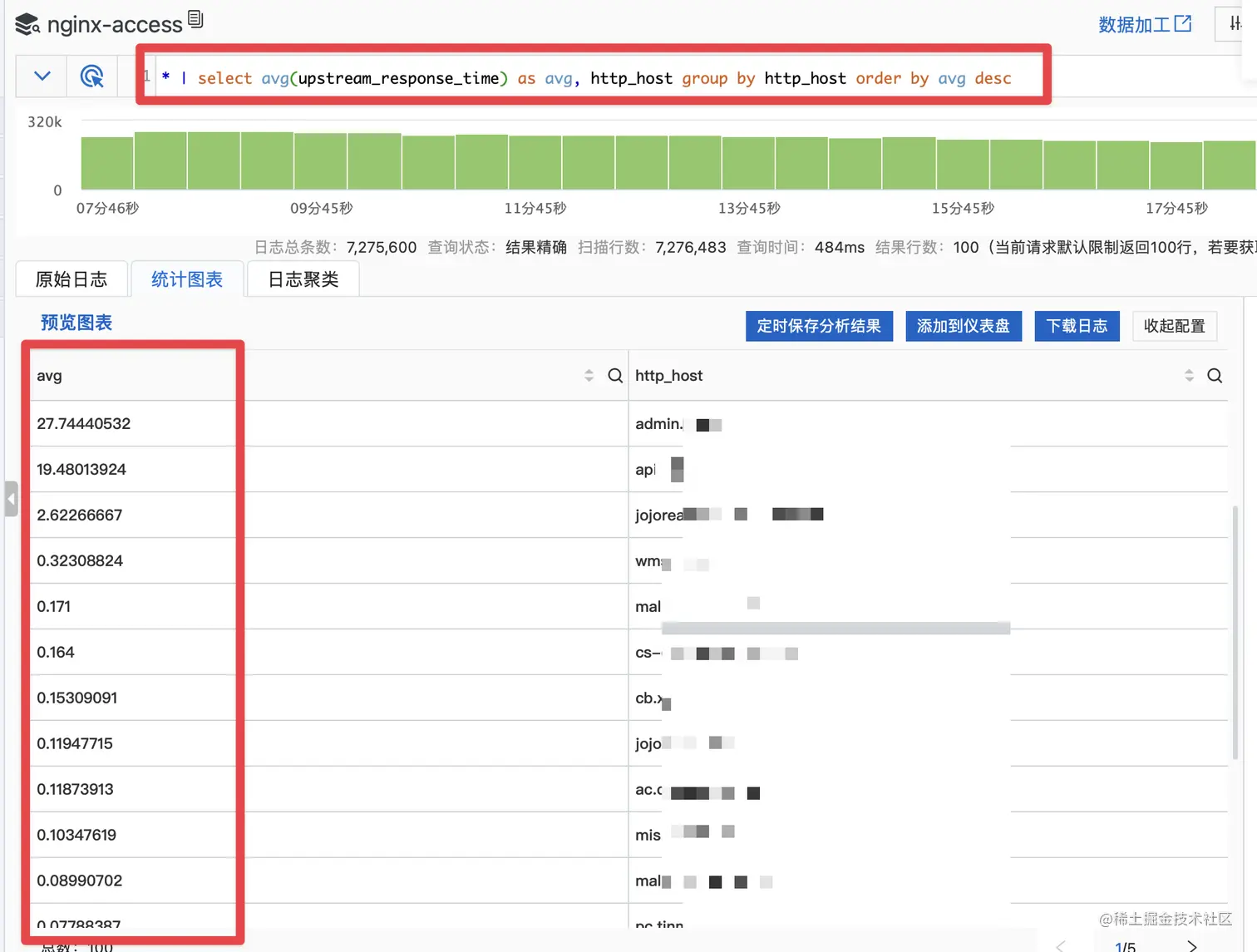The height and width of the screenshot is (952, 1257).
Task: Click the query time 484ms text
Action: (x=839, y=247)
